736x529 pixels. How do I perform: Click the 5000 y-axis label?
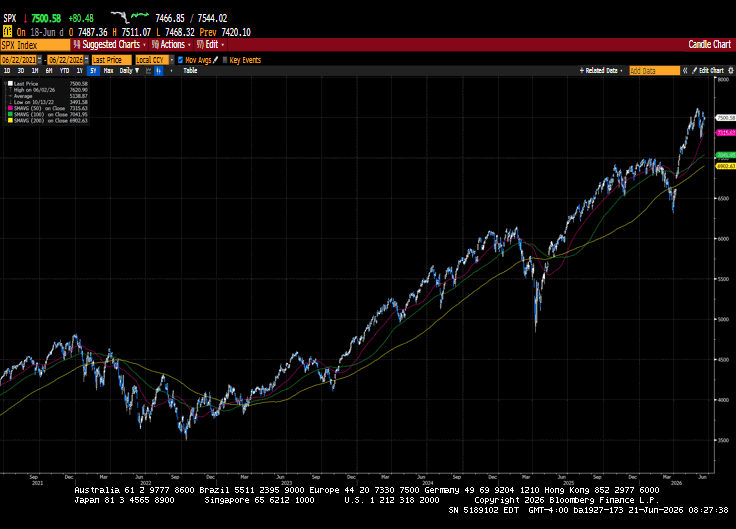click(723, 319)
